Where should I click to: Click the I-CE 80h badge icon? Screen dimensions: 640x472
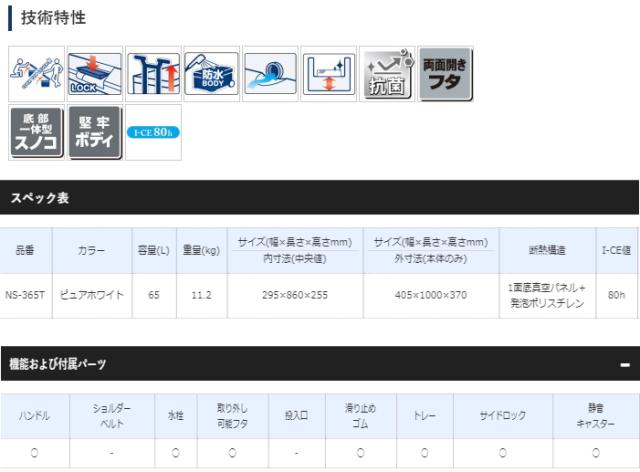coord(153,132)
